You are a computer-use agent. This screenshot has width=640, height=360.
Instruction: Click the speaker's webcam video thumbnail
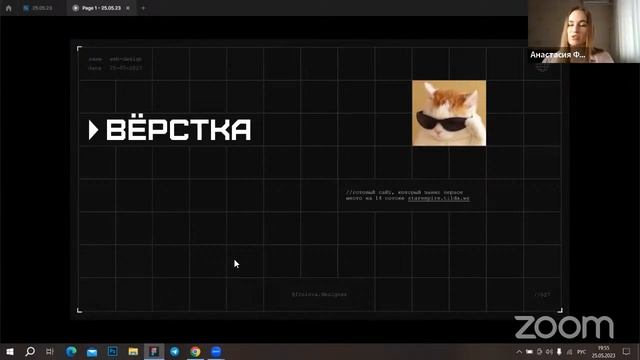point(584,31)
